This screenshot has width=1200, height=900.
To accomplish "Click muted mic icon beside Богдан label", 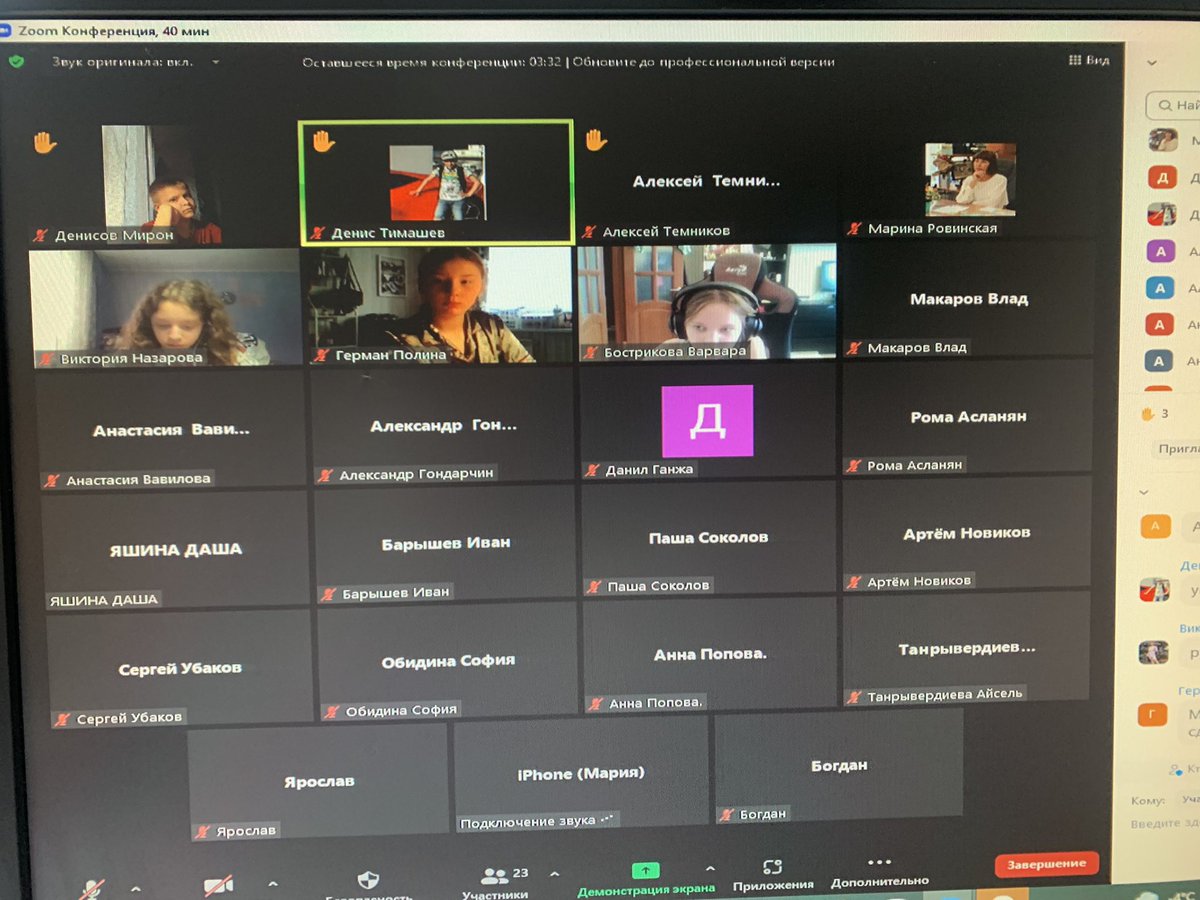I will click(727, 814).
